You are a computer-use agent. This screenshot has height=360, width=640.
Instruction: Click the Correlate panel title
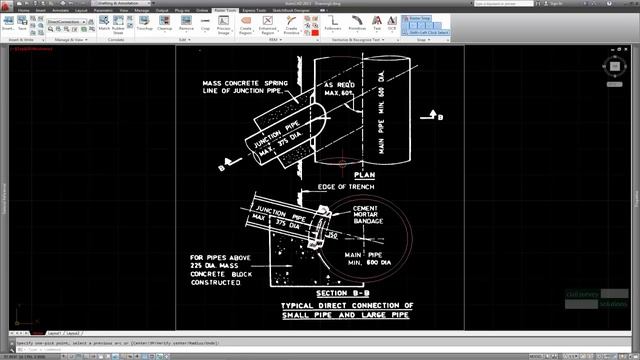116,40
